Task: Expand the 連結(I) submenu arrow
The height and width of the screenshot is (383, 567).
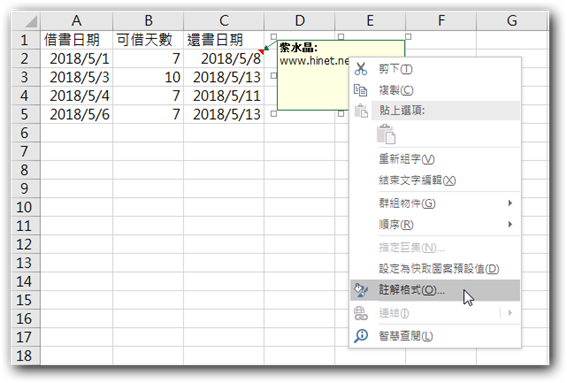Action: point(510,312)
